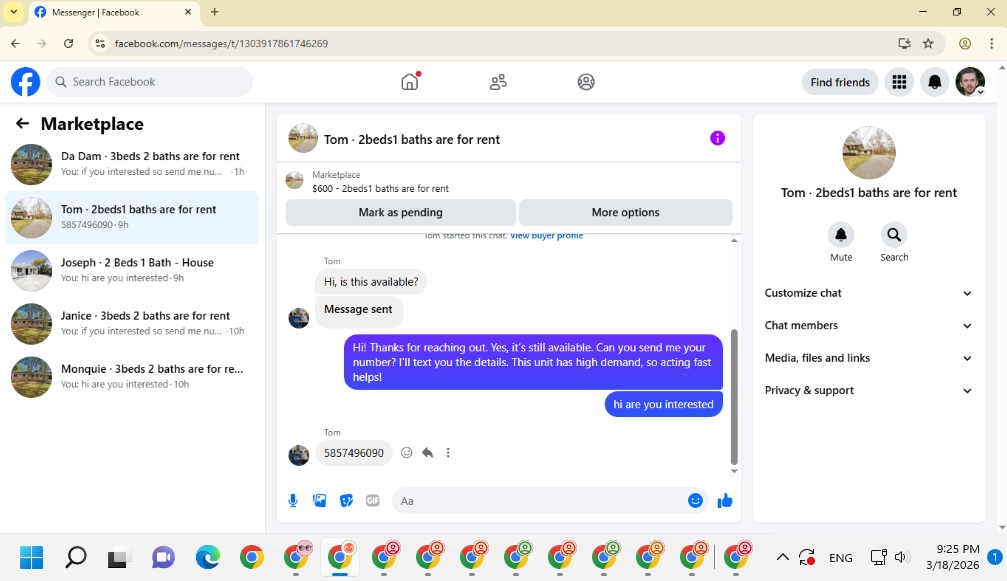Click More options button
The image size is (1007, 581).
point(626,212)
